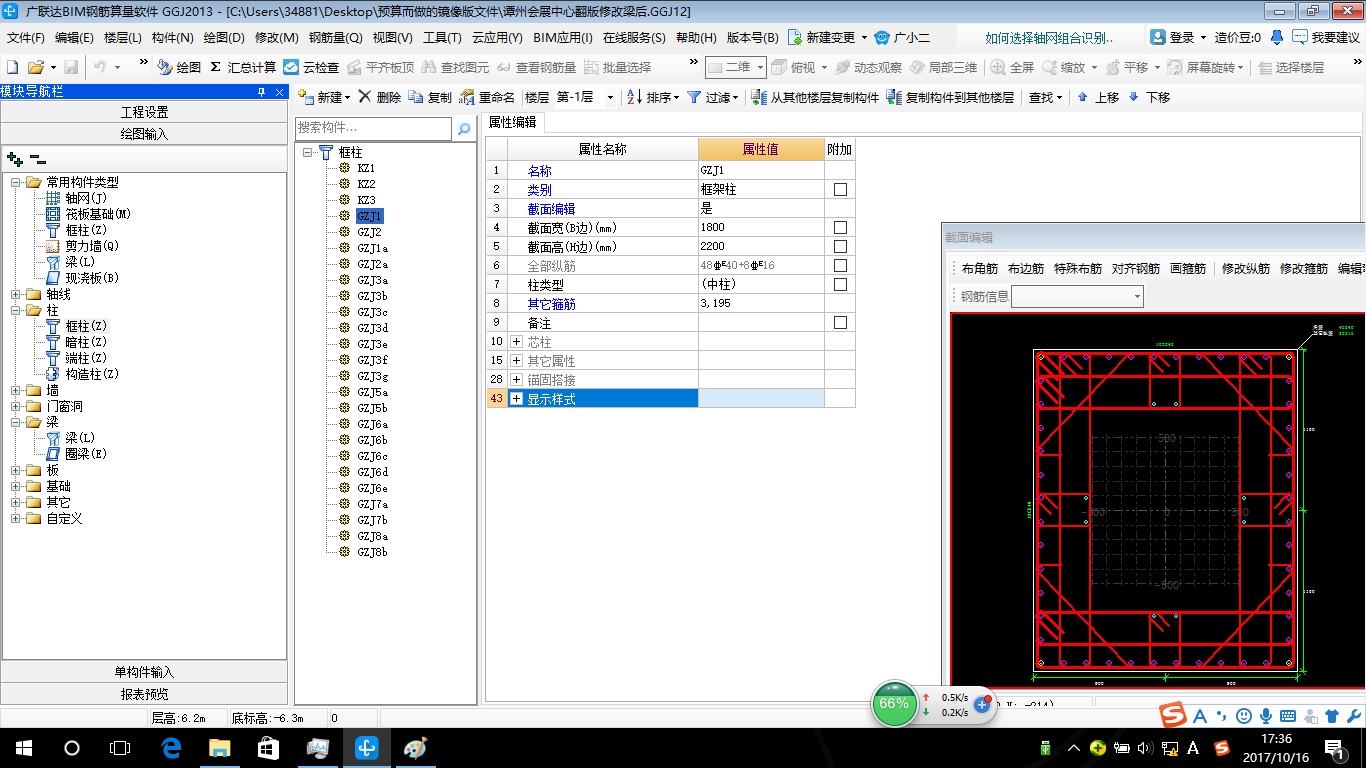
Task: Select 剪力墙(Q) tree item
Action: (x=92, y=246)
